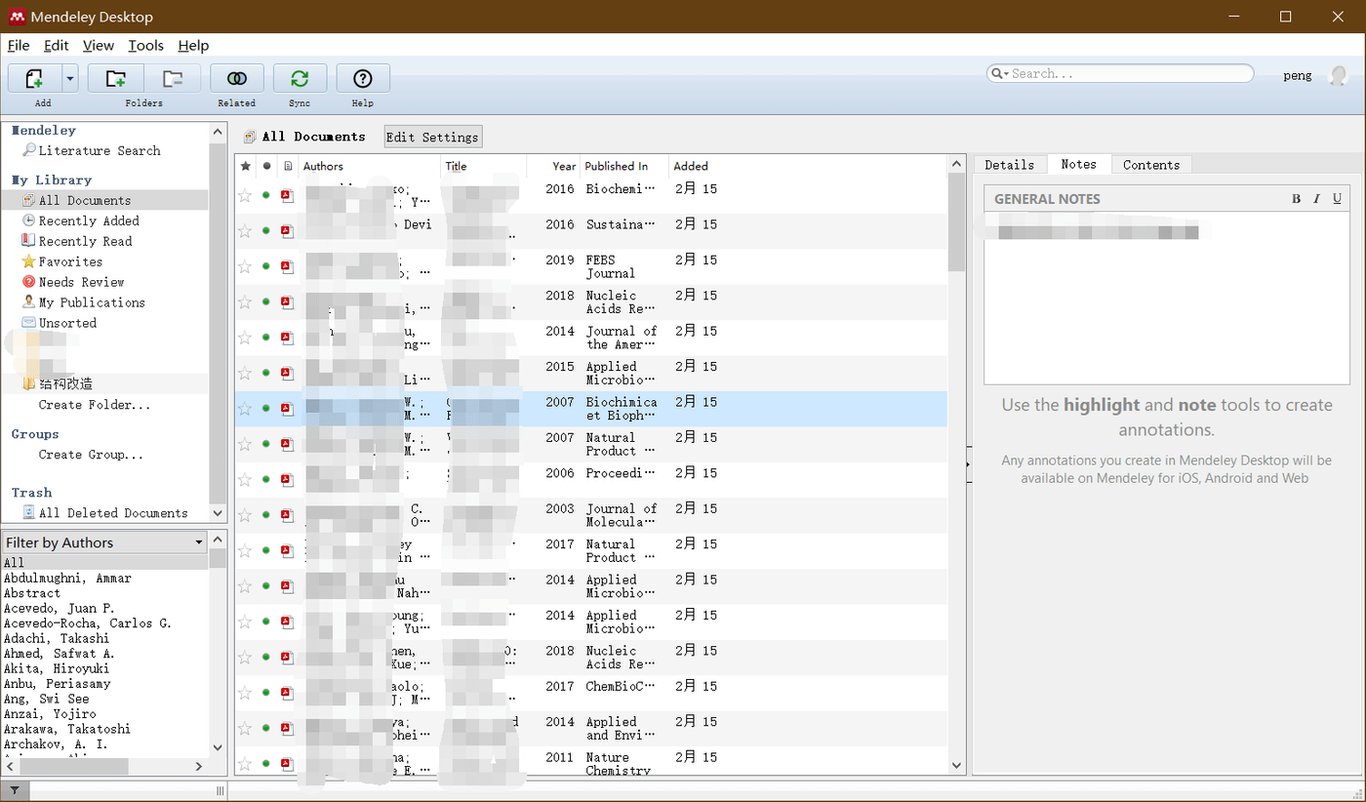Collapse the right details panel arrow
This screenshot has width=1366, height=802.
coord(968,464)
